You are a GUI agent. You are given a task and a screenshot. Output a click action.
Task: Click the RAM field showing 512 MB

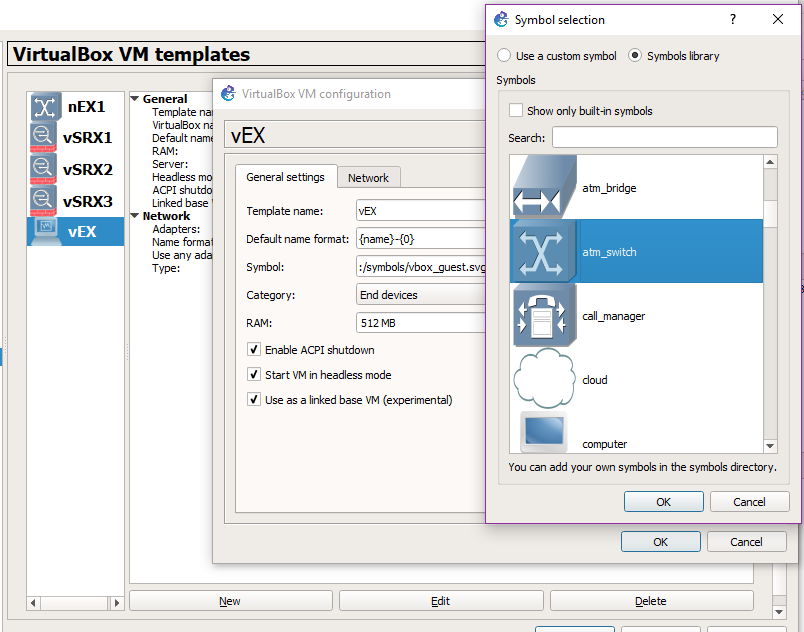[420, 323]
